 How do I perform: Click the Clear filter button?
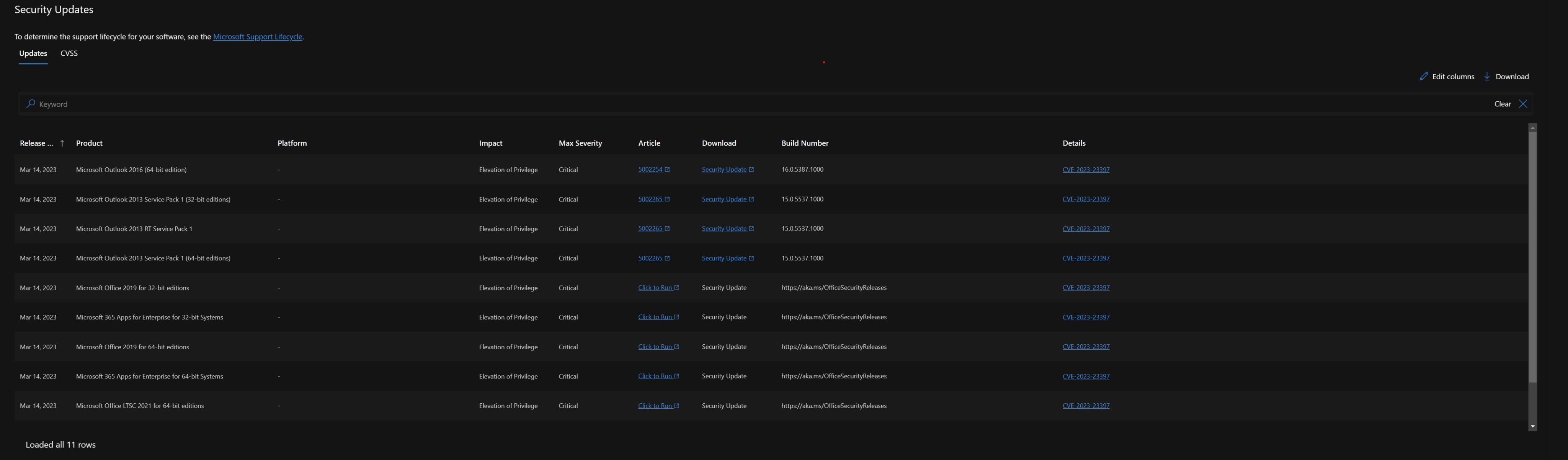click(1502, 104)
